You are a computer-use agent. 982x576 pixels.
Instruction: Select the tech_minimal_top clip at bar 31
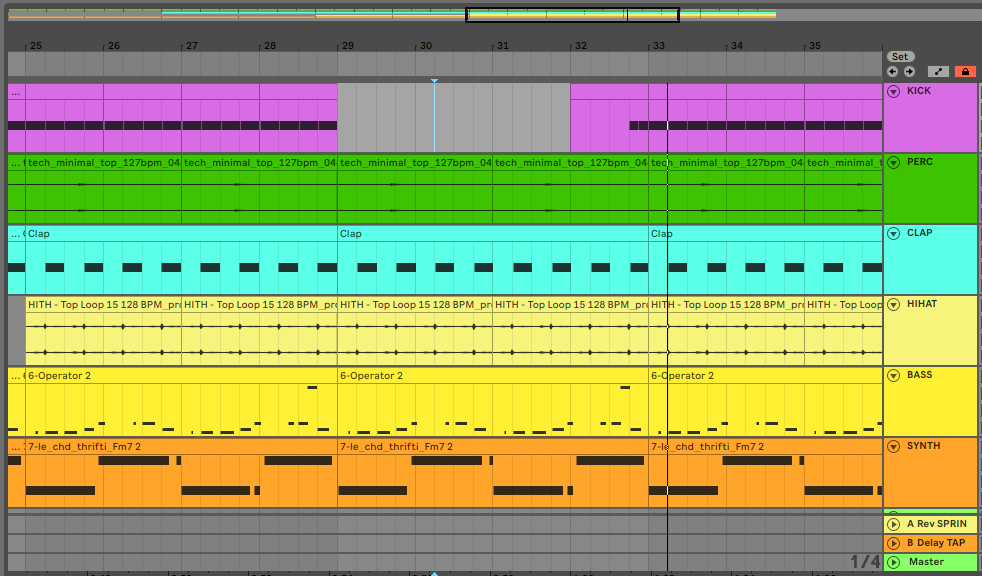click(571, 163)
